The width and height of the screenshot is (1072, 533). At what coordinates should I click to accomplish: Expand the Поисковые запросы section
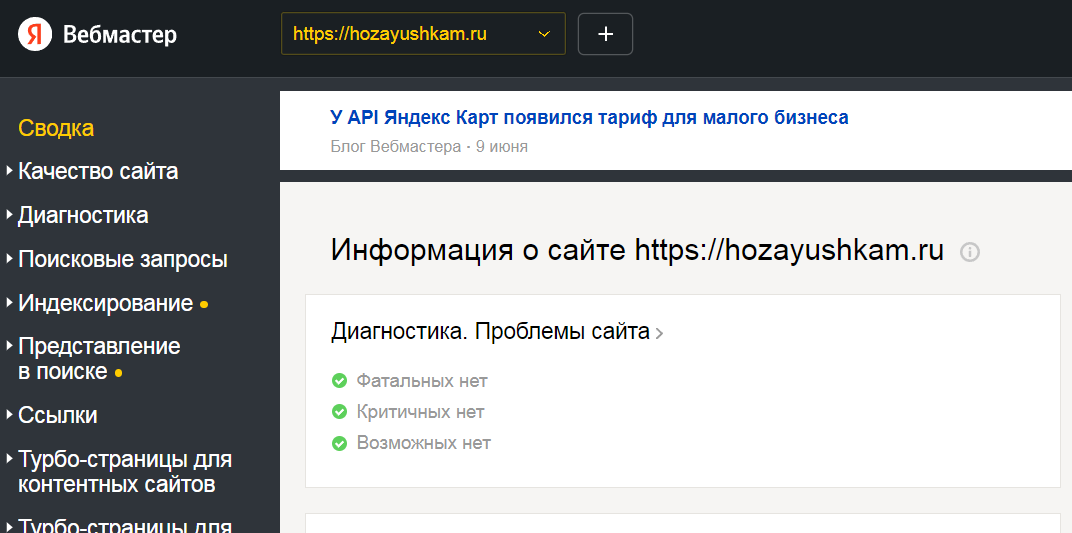123,259
